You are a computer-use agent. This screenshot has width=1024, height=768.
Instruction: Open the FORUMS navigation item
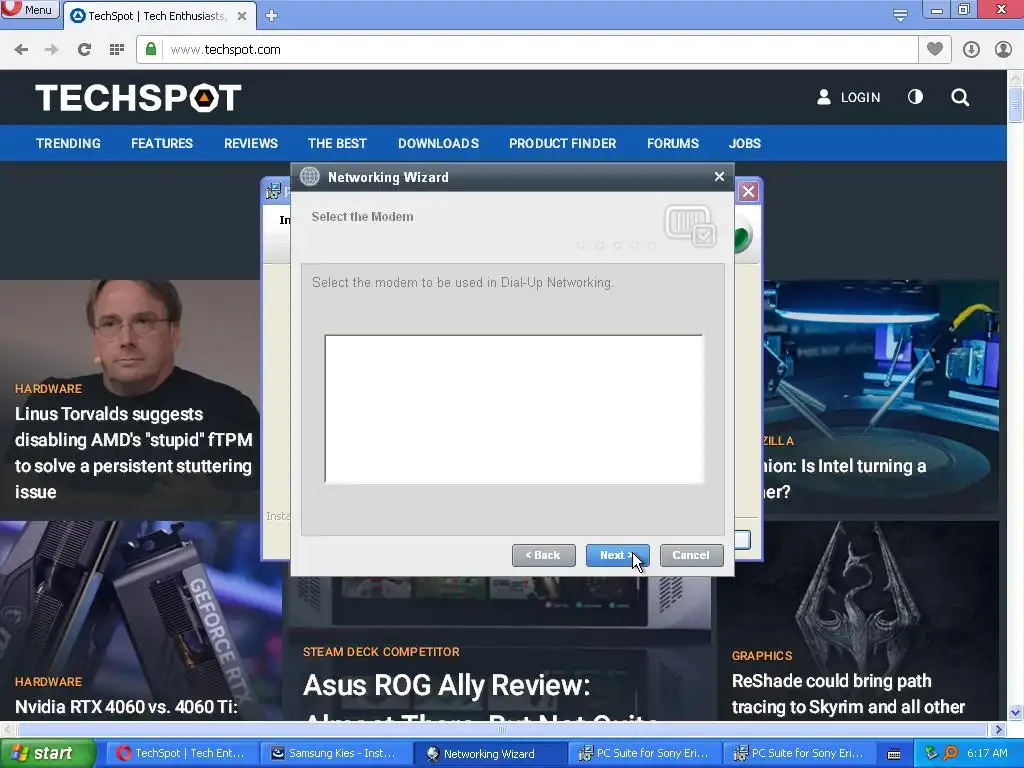[673, 144]
